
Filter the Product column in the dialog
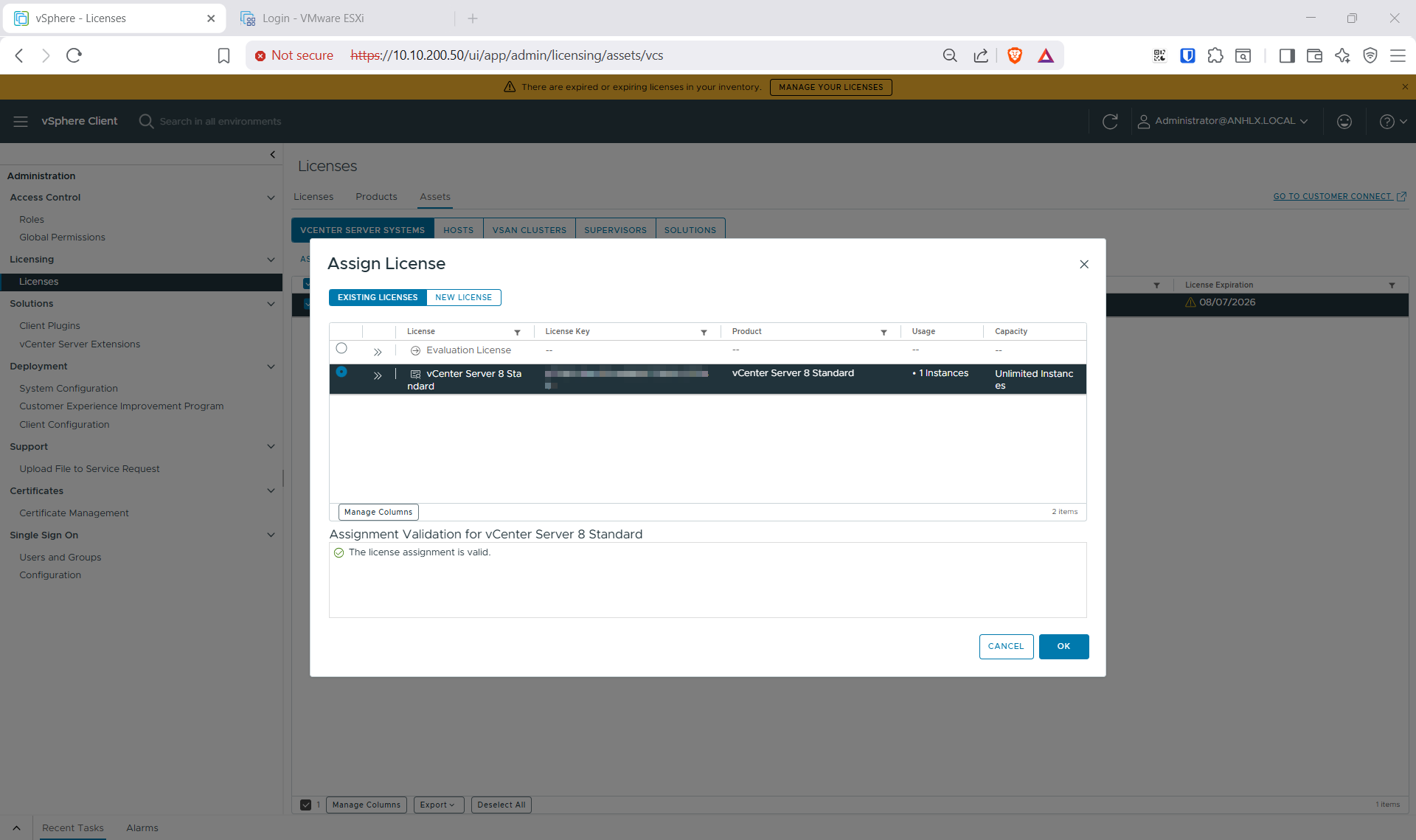pos(884,333)
